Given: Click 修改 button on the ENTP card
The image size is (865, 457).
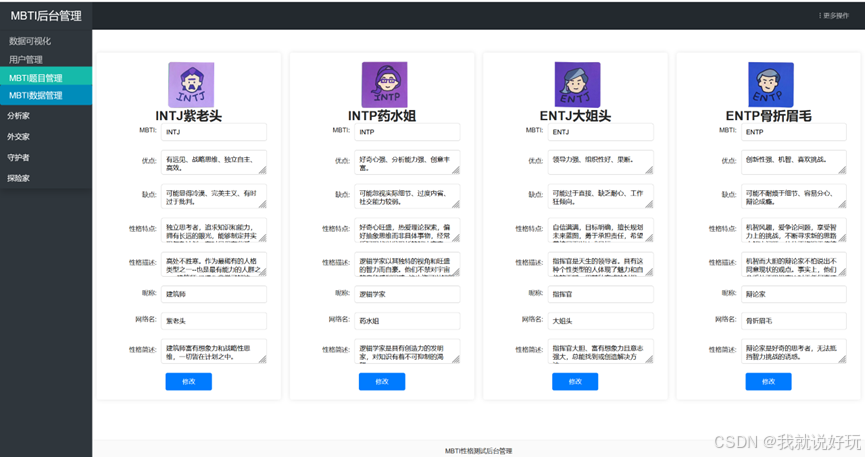Looking at the screenshot, I should tap(768, 381).
